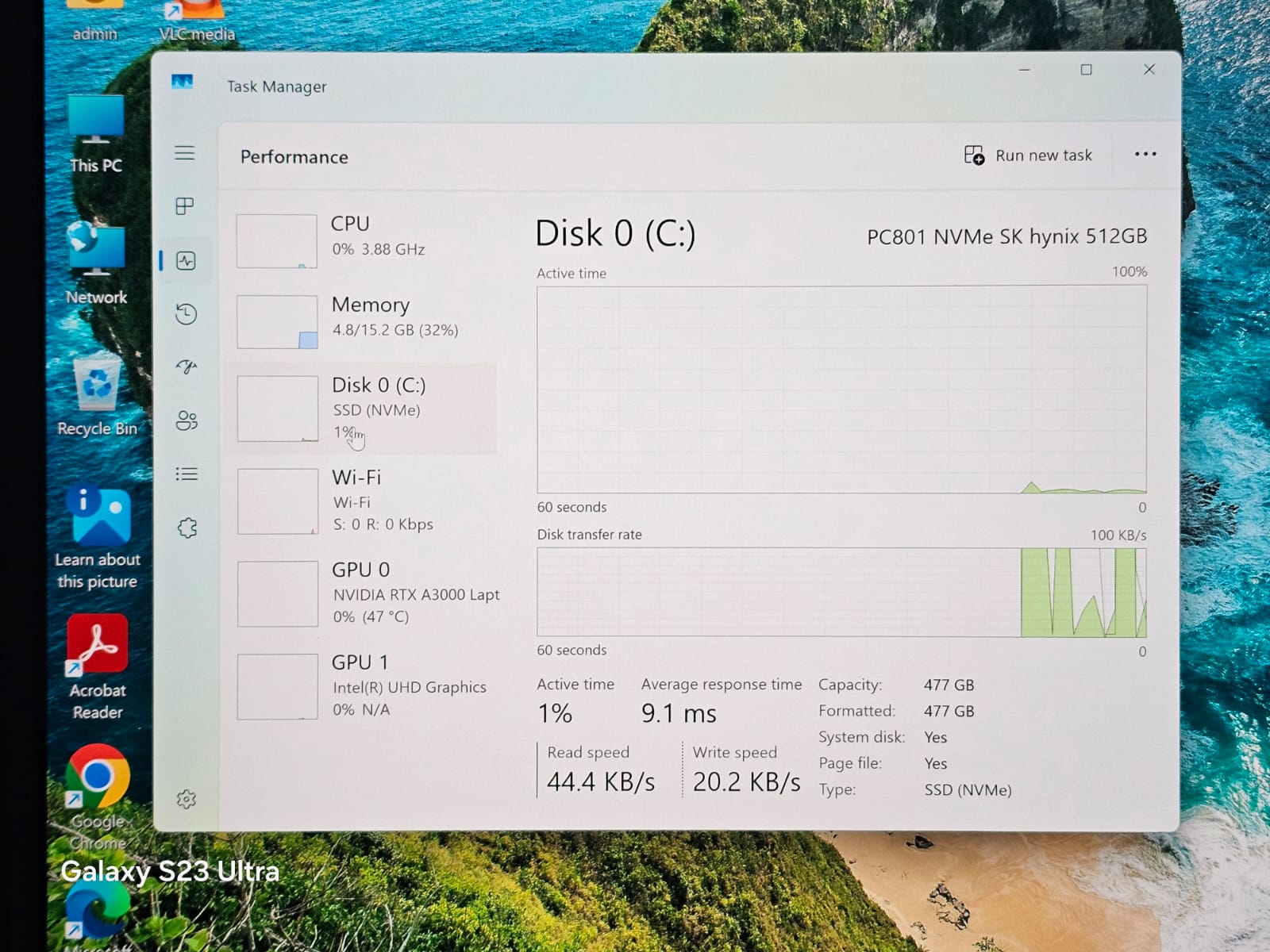Open the Services page puzzle icon

coord(187,528)
